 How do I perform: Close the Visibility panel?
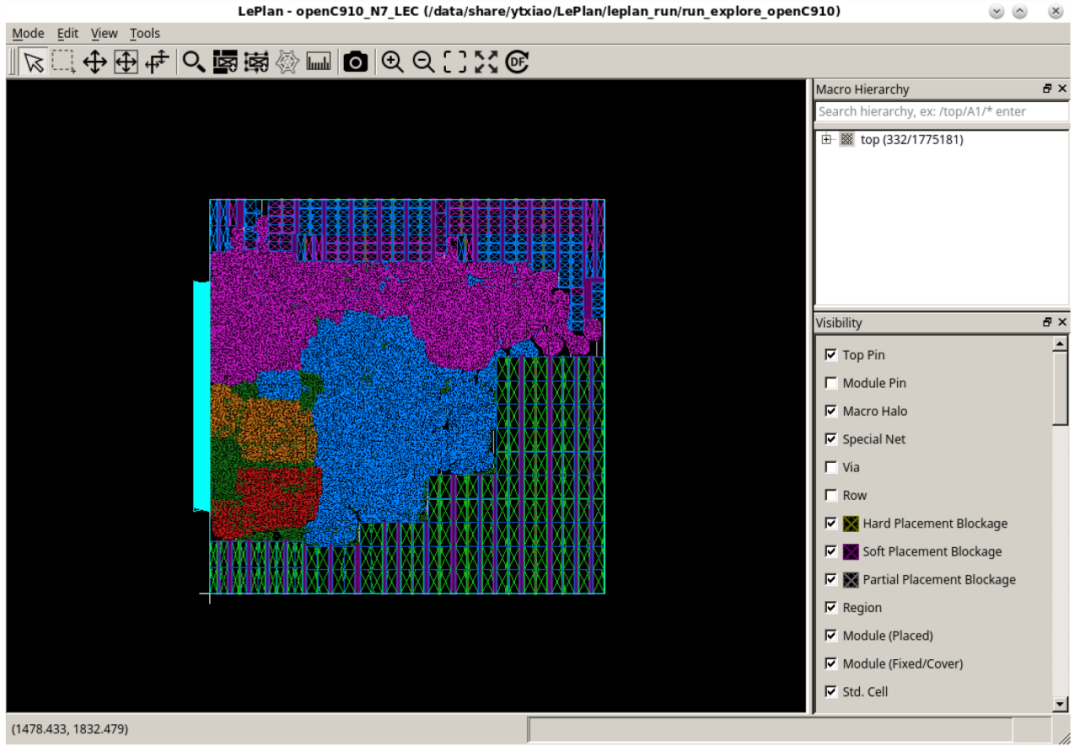coord(1062,322)
